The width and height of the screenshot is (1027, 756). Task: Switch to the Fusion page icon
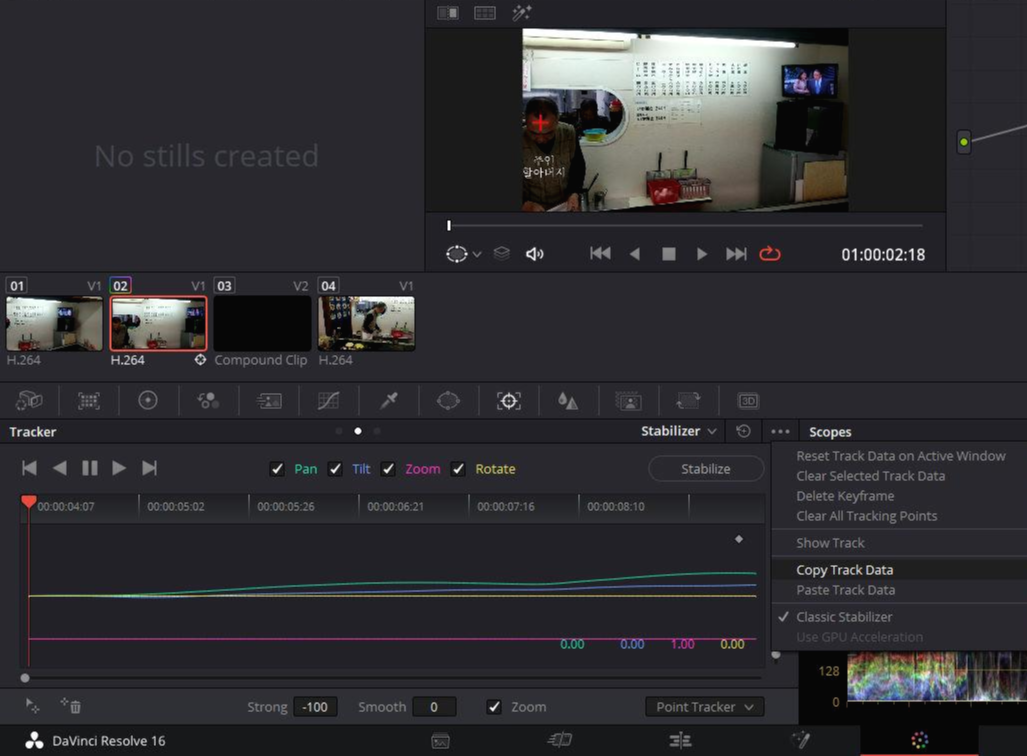(800, 740)
